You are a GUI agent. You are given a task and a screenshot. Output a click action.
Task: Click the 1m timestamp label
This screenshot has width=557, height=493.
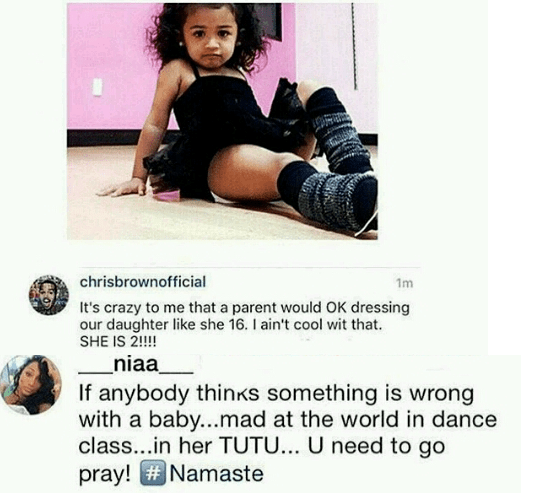pos(404,283)
